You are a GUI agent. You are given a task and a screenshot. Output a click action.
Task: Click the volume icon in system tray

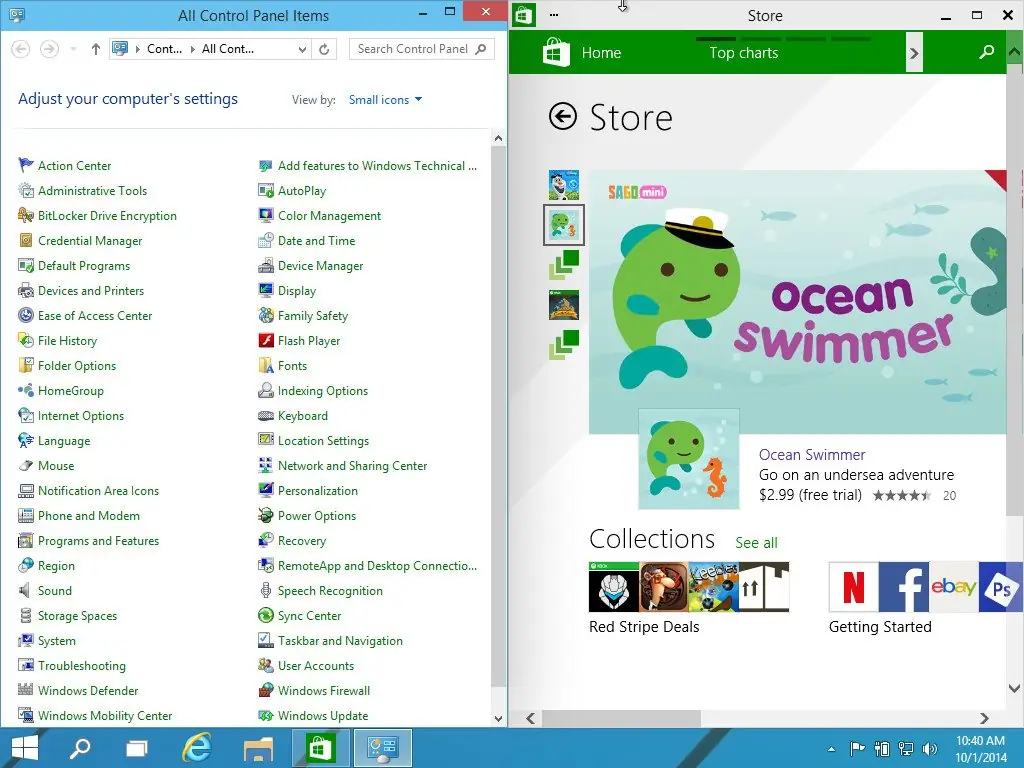pos(929,748)
